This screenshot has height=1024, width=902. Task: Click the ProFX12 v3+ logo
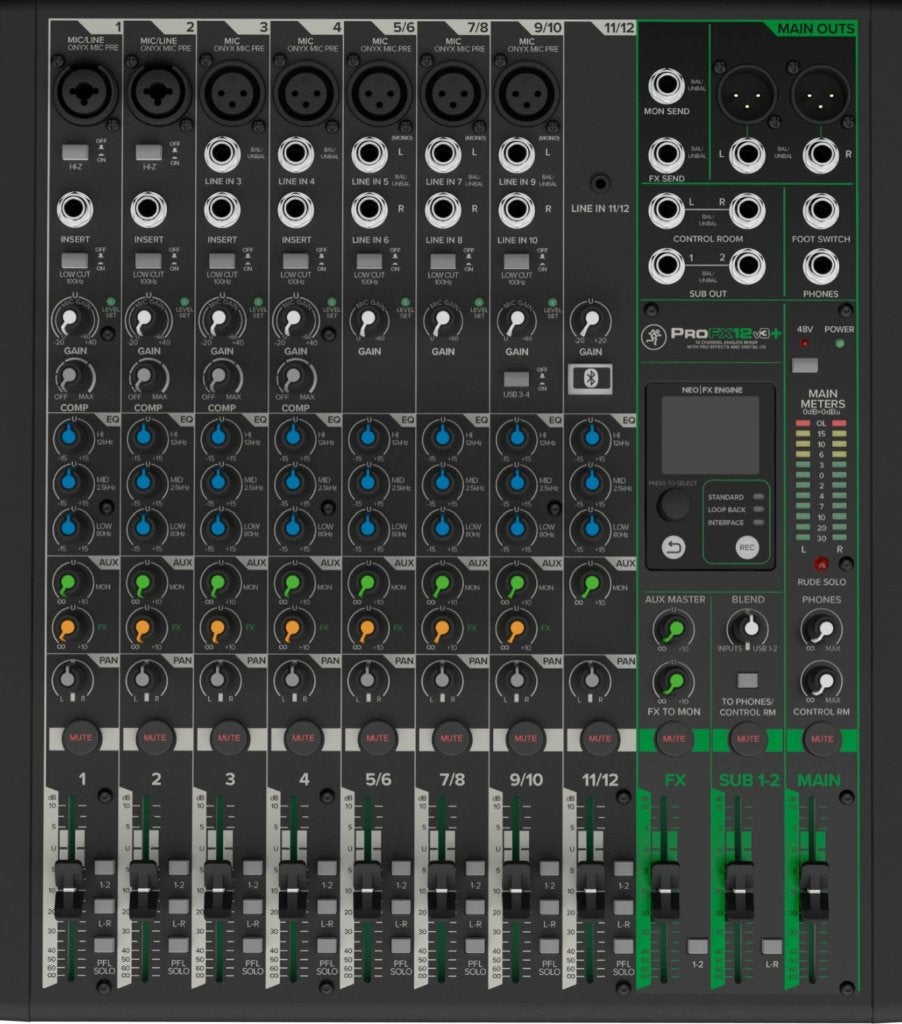pyautogui.click(x=711, y=338)
